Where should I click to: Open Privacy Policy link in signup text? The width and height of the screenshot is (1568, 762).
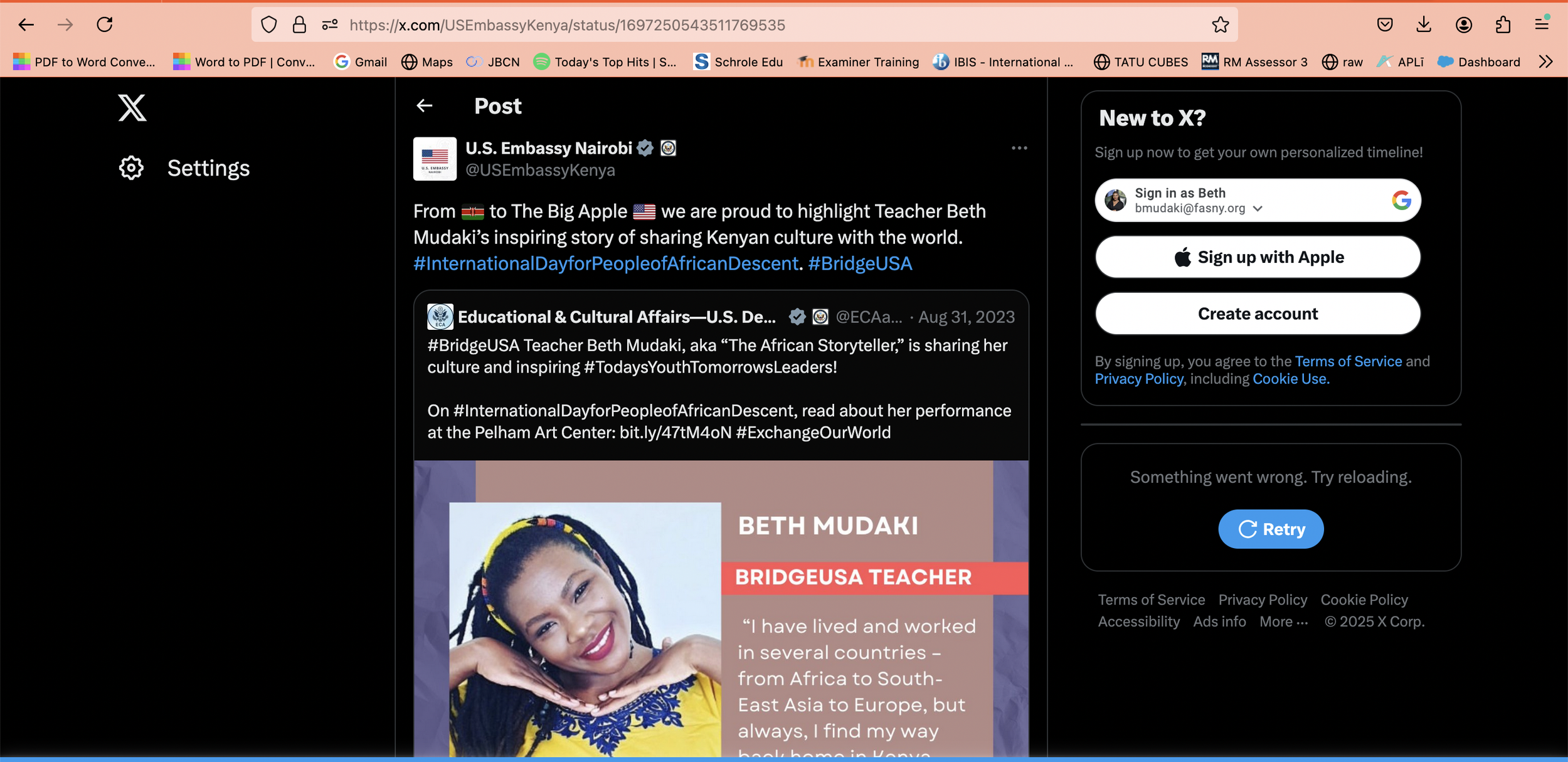[1139, 379]
